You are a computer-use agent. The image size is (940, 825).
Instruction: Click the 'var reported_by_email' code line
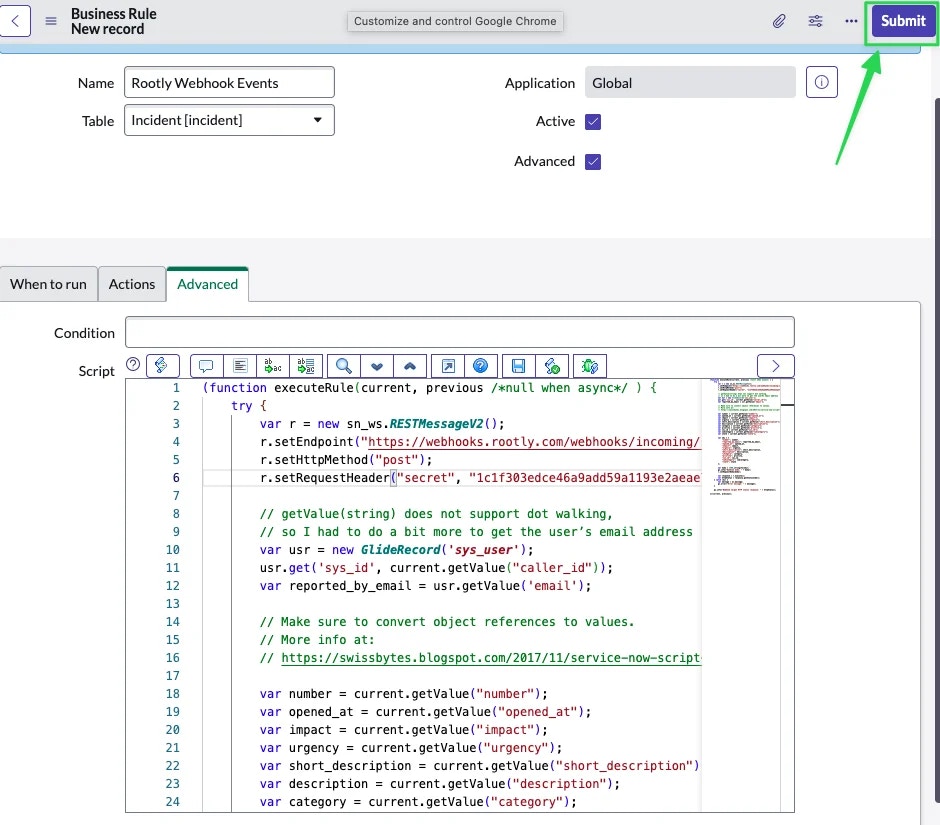[426, 586]
